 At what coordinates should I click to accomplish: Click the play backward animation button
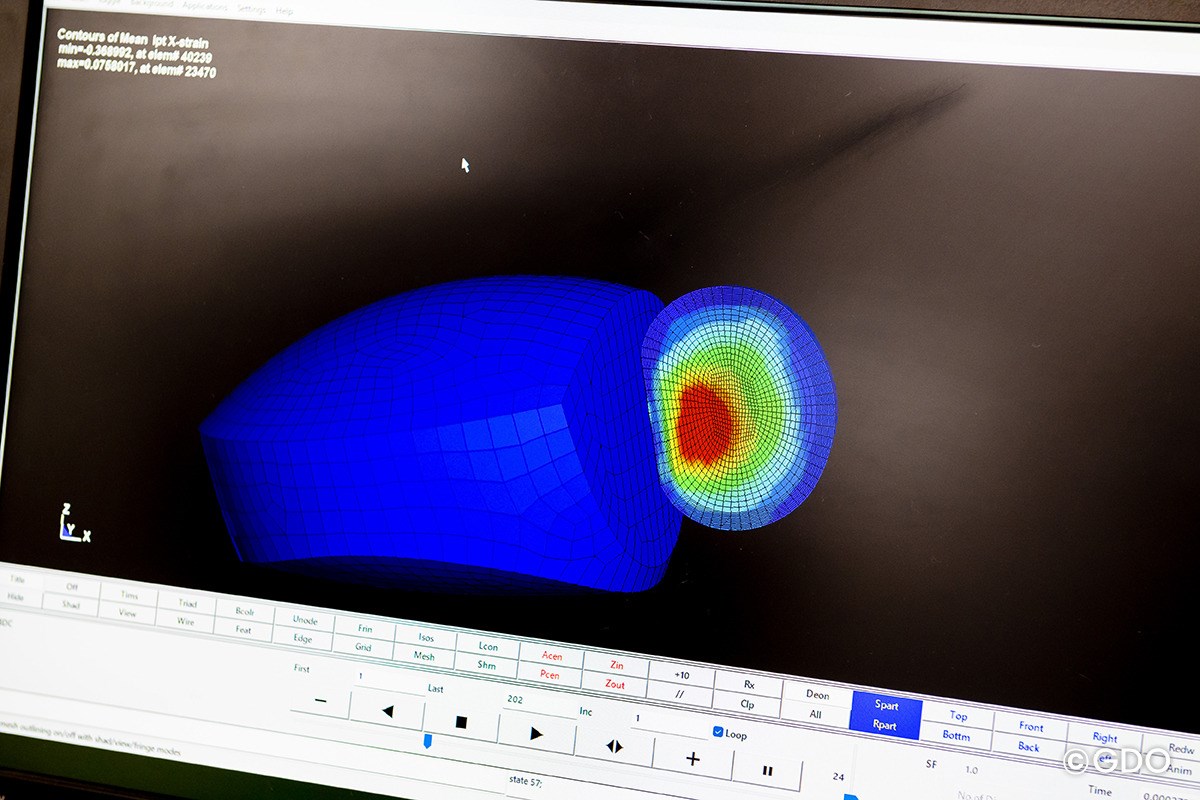[387, 711]
